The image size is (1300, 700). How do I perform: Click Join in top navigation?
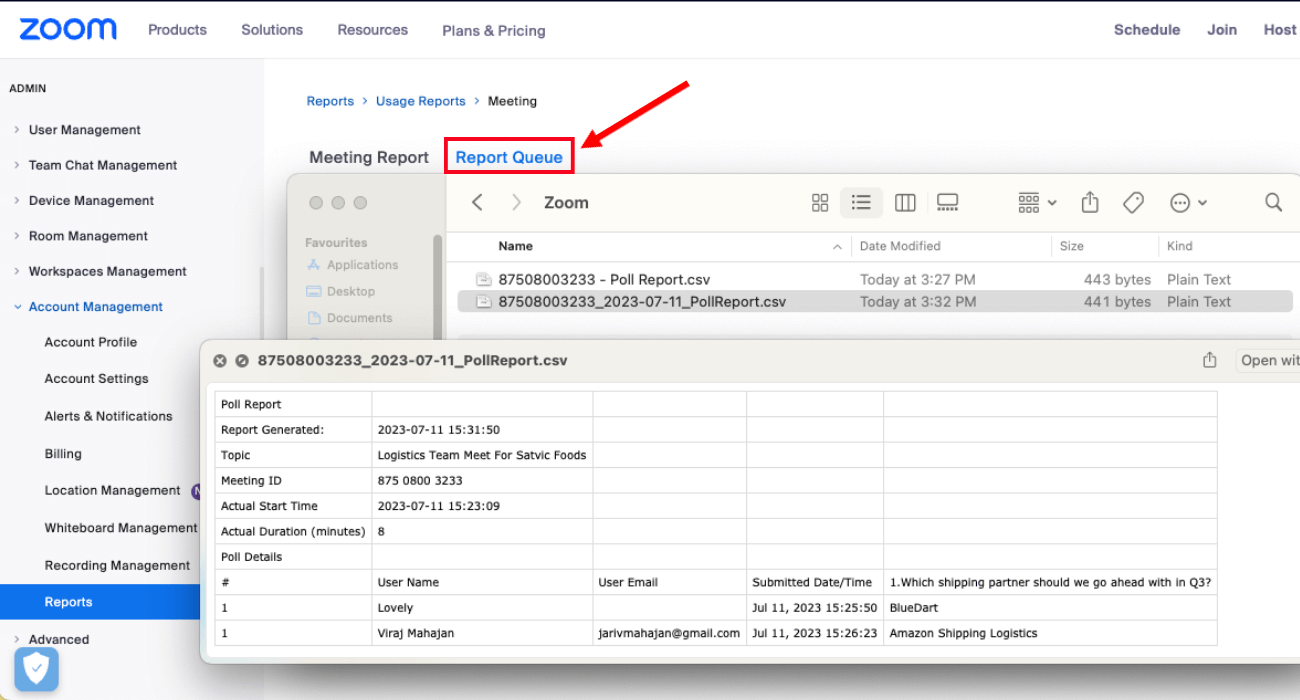(x=1222, y=30)
